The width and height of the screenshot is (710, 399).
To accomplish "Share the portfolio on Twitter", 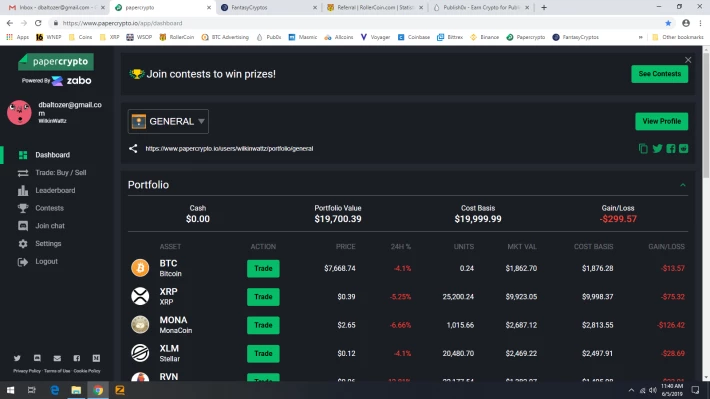I will pos(657,149).
